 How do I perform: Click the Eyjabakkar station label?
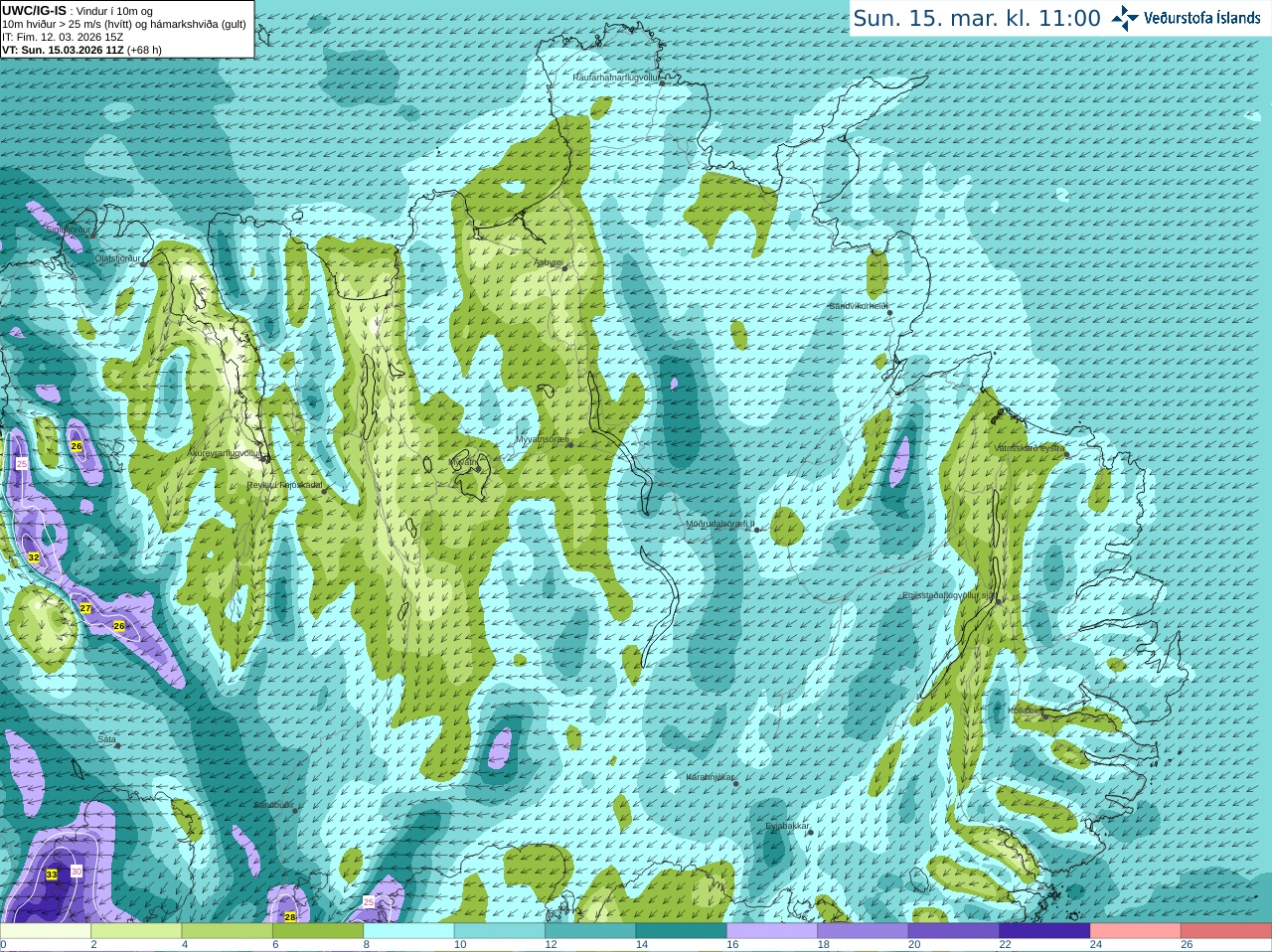(787, 826)
